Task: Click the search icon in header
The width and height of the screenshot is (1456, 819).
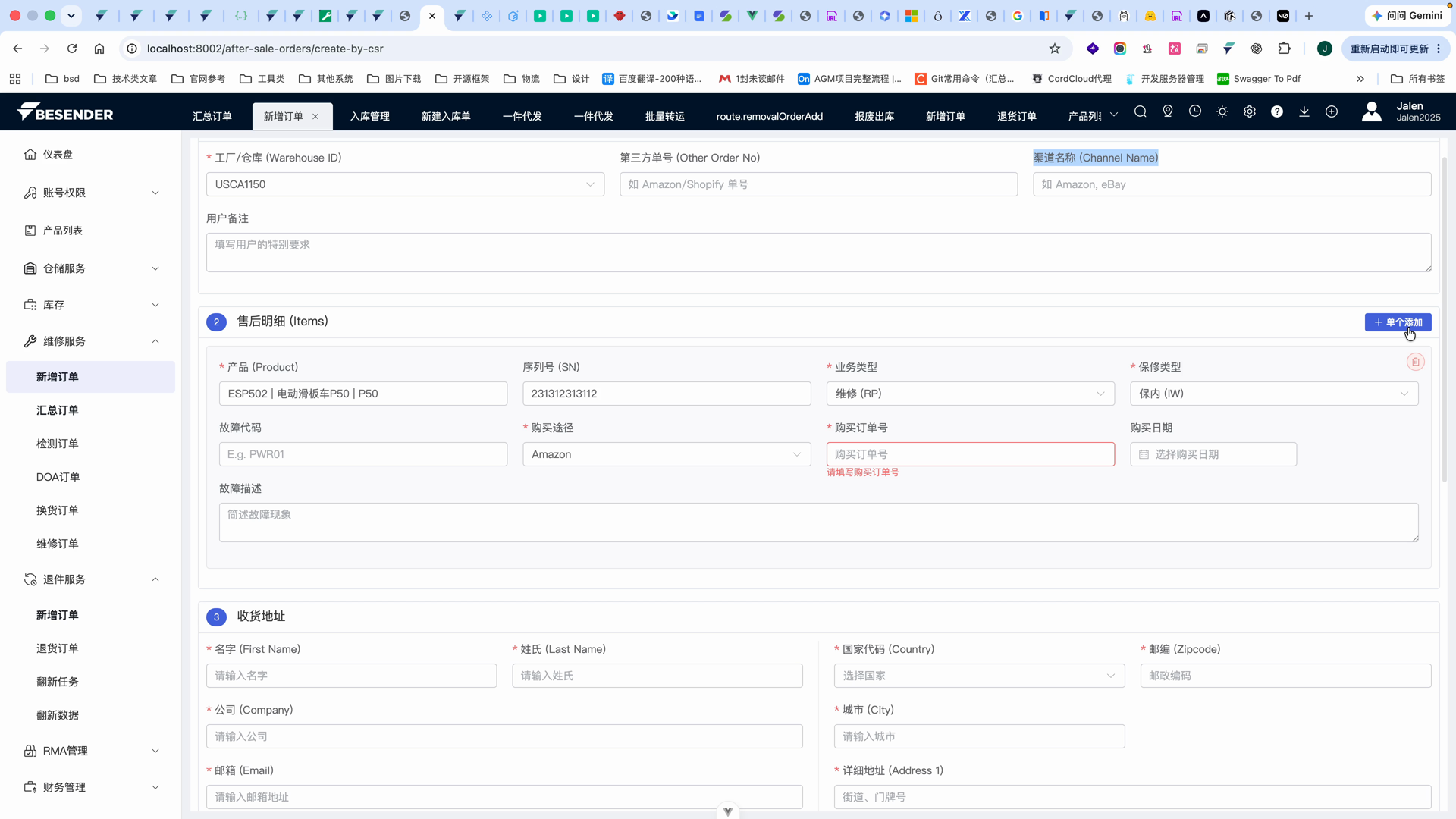Action: pyautogui.click(x=1140, y=111)
